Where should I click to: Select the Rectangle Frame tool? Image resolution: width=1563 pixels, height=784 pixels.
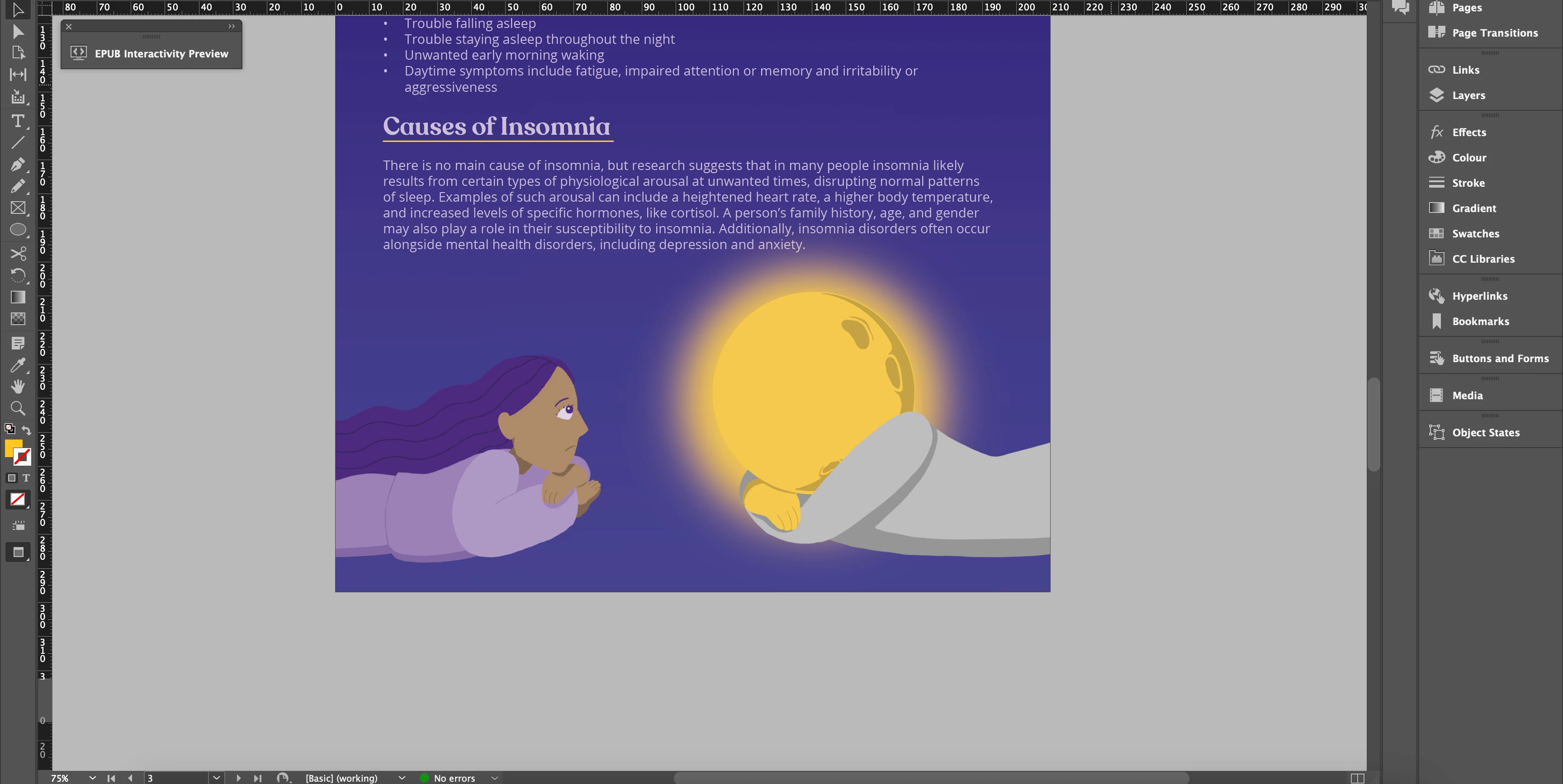(x=18, y=208)
